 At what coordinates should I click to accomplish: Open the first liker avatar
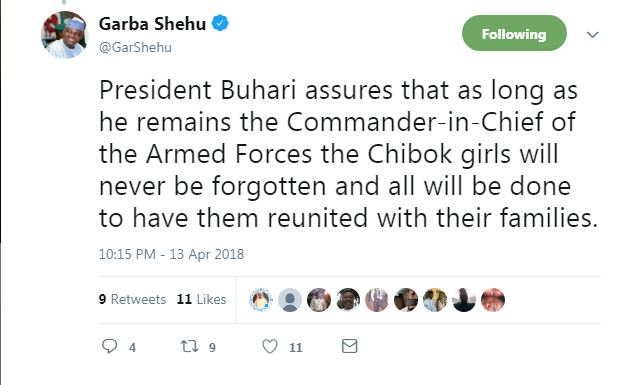(261, 300)
